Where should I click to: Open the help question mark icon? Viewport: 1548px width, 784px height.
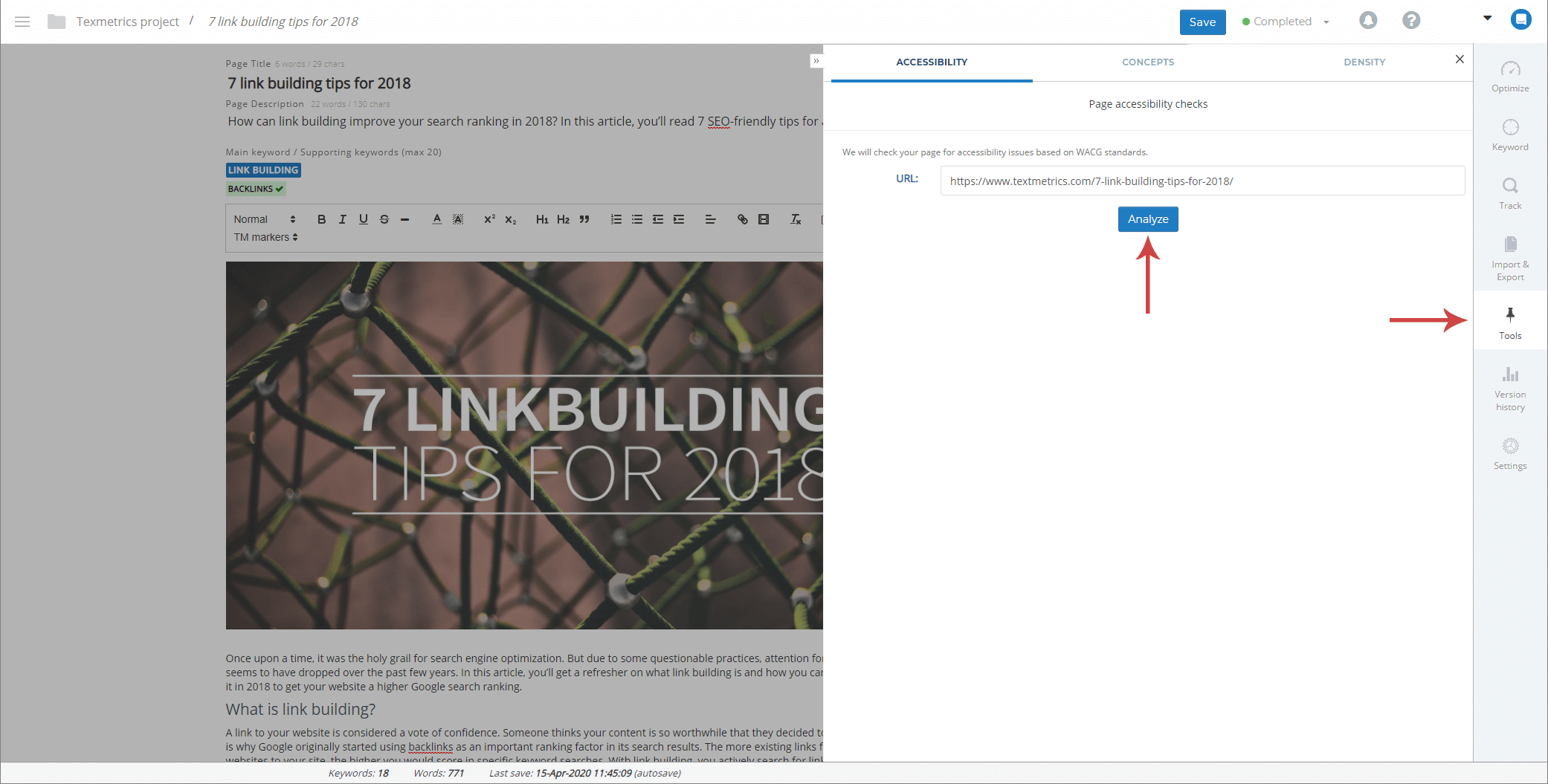pyautogui.click(x=1411, y=21)
